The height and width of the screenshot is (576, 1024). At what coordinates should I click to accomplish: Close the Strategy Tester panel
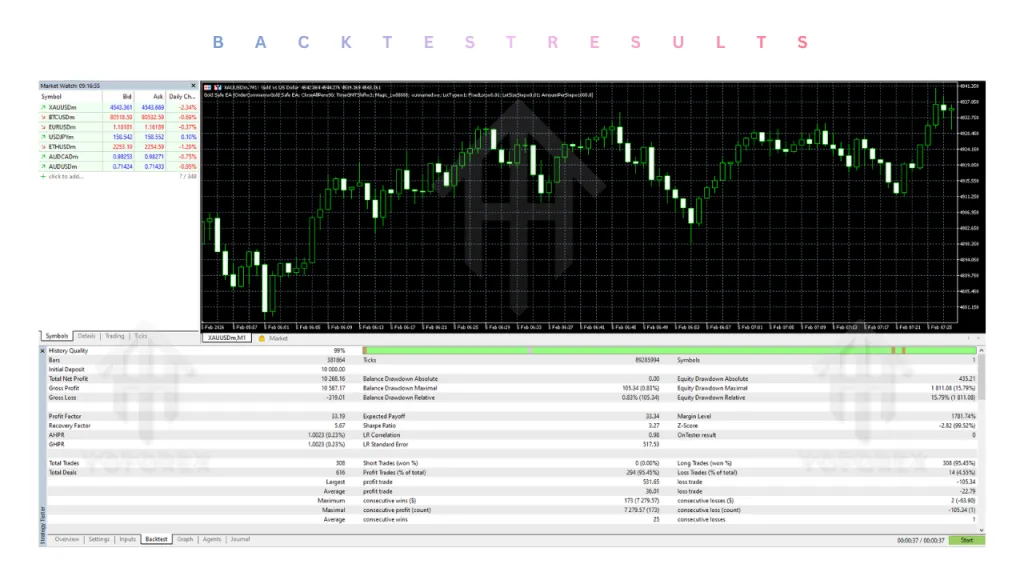click(x=42, y=351)
